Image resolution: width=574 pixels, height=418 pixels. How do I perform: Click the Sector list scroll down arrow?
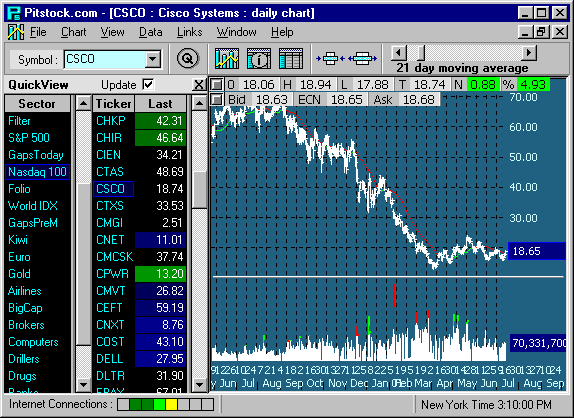[x=83, y=385]
